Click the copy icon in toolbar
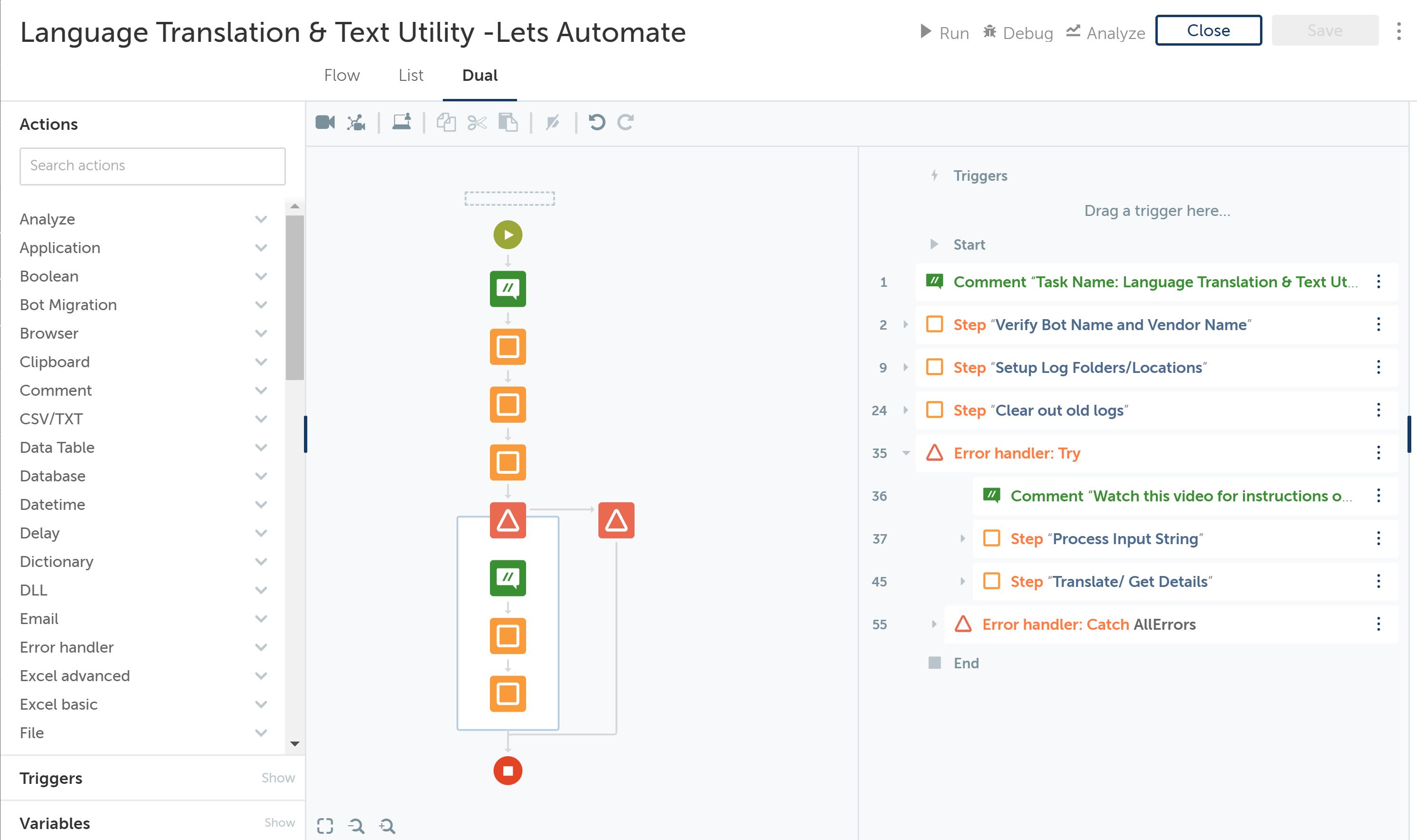 (x=446, y=122)
